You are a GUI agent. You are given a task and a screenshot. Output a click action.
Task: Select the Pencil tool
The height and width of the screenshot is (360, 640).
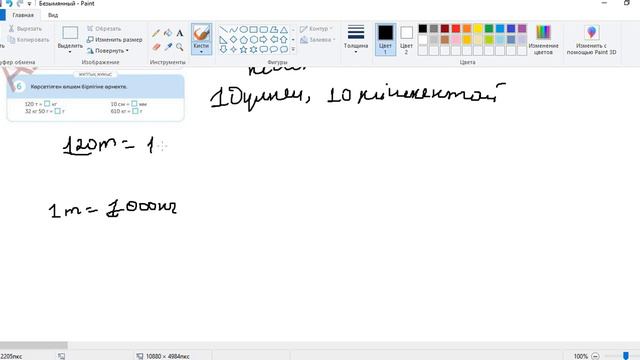click(156, 33)
